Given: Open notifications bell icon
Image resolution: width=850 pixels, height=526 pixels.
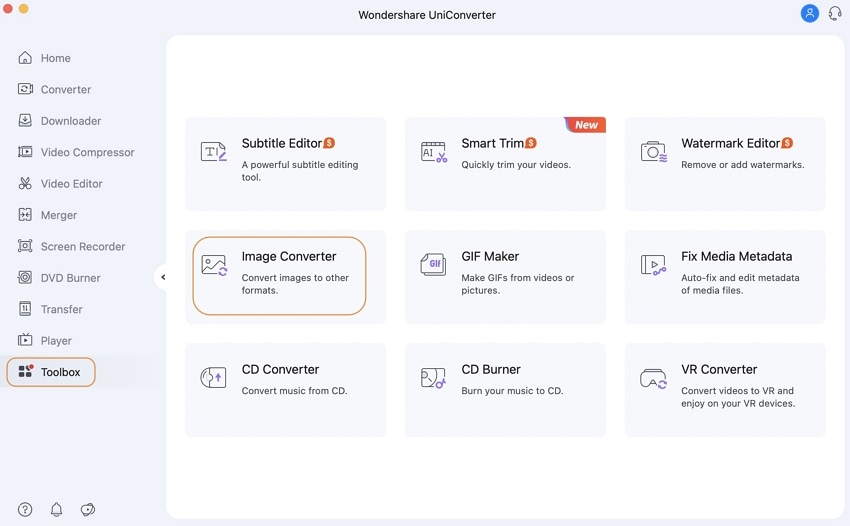Looking at the screenshot, I should tap(56, 509).
